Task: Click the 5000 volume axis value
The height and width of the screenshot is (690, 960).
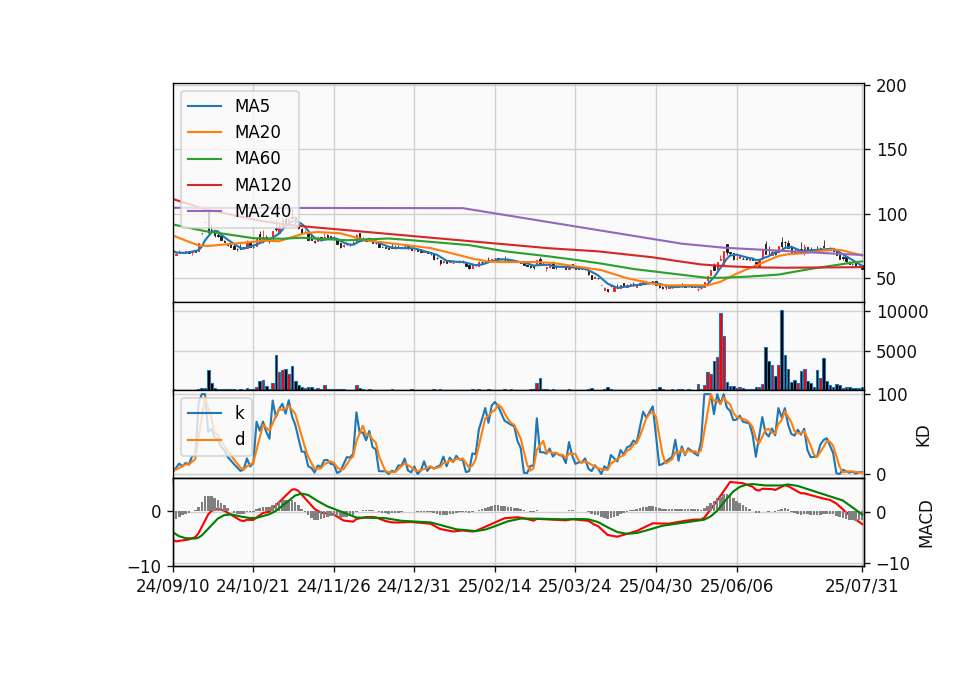Action: point(897,352)
